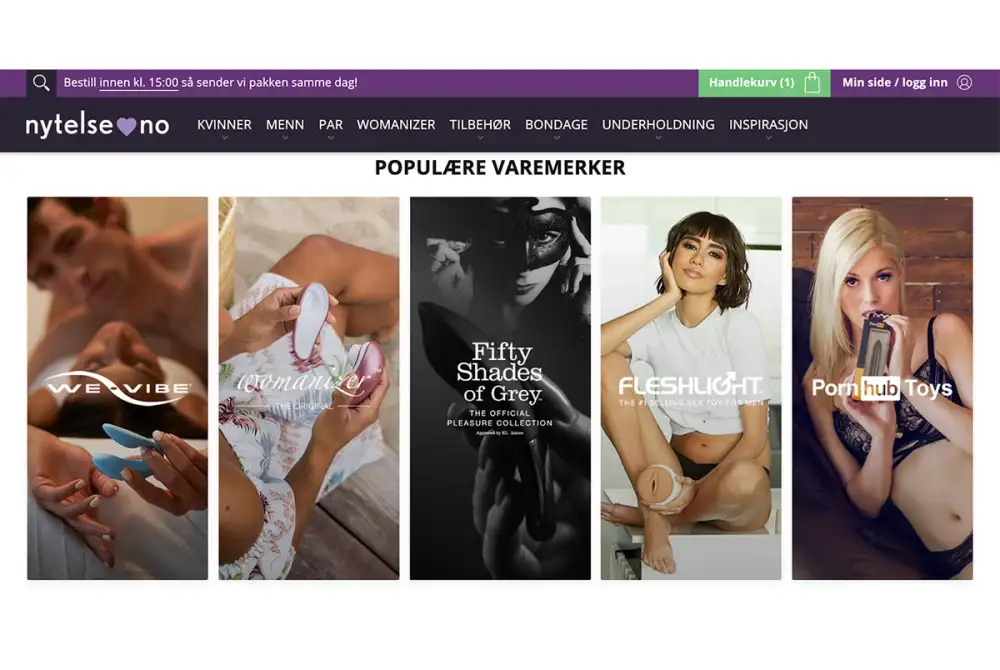Expand the MENN menu chevron

(x=285, y=138)
